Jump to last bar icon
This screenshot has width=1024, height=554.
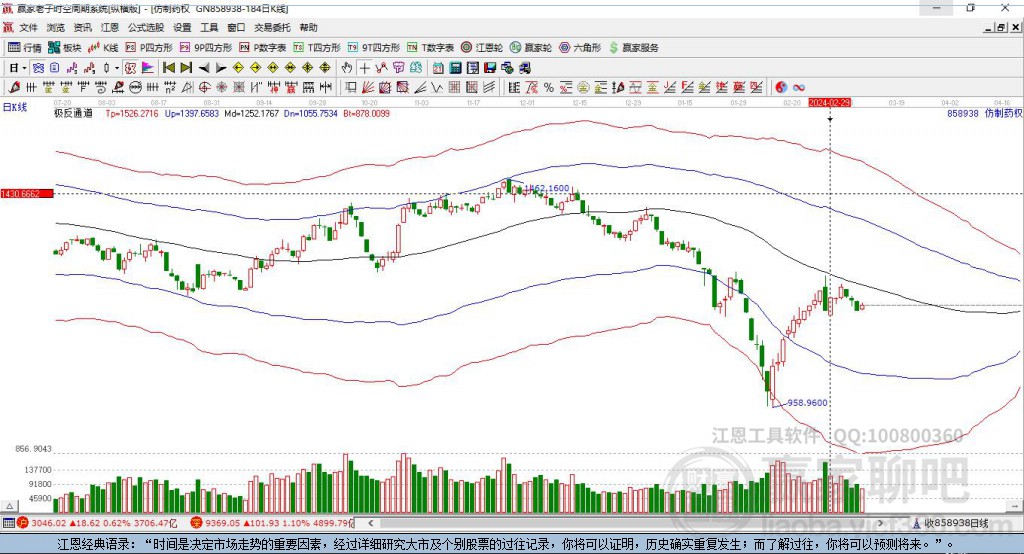(x=186, y=68)
